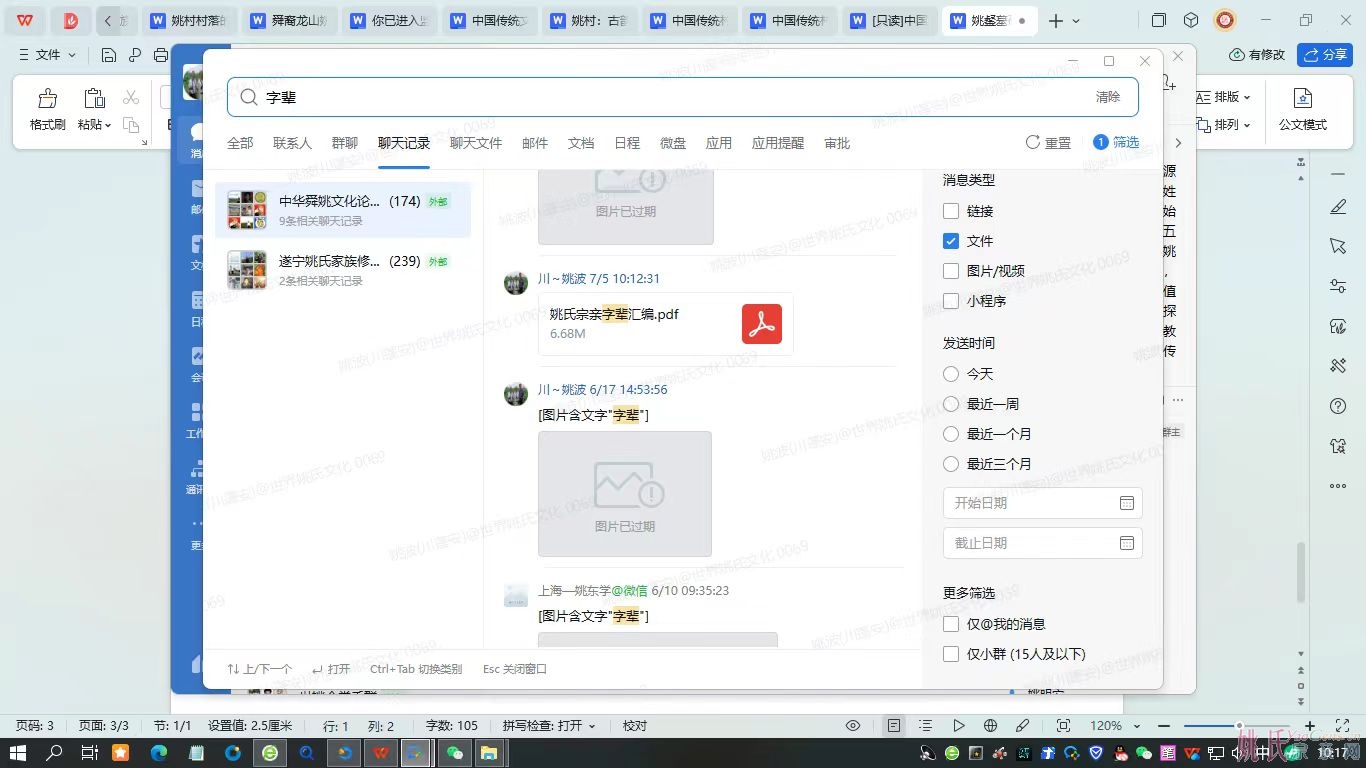This screenshot has width=1366, height=768.
Task: Click the zoom slider in WPS status bar
Action: (1238, 725)
